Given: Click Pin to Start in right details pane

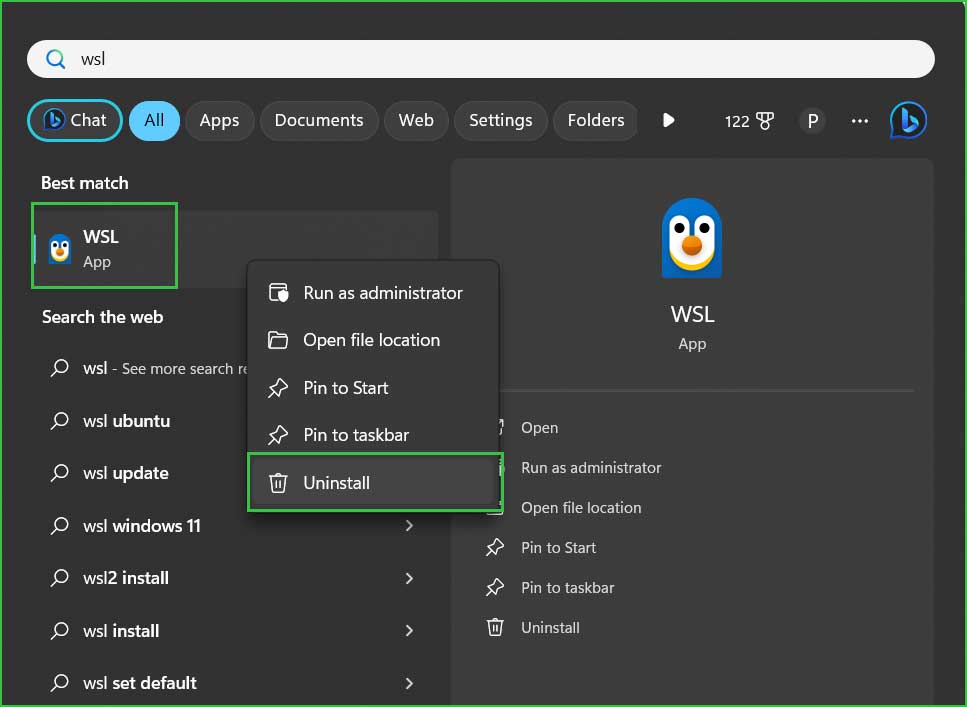Looking at the screenshot, I should 558,548.
